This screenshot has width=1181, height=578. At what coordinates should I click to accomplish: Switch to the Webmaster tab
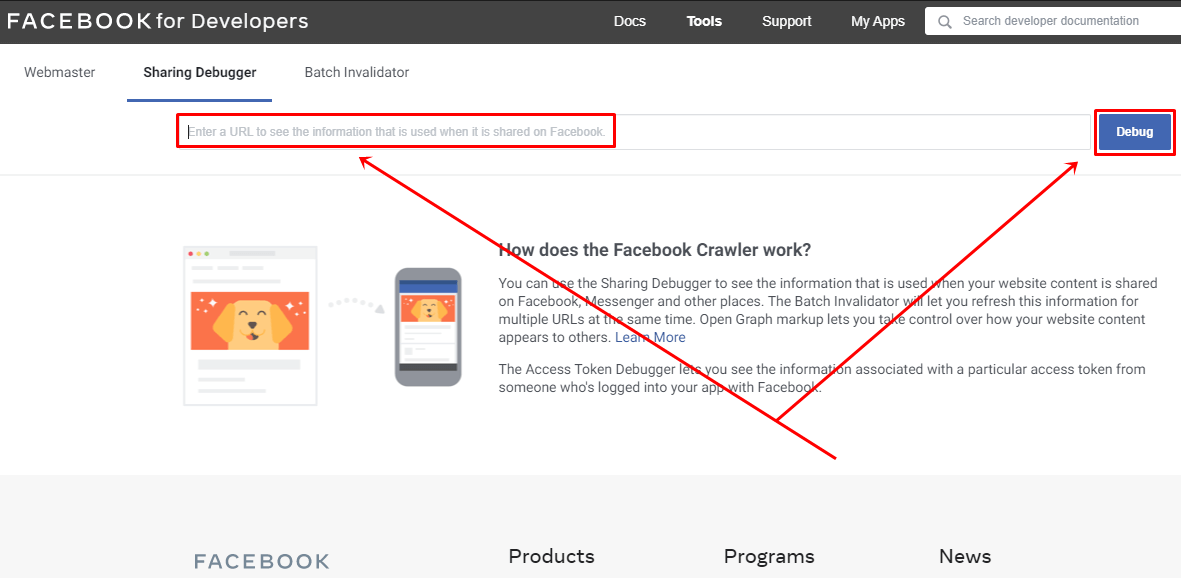coord(60,72)
